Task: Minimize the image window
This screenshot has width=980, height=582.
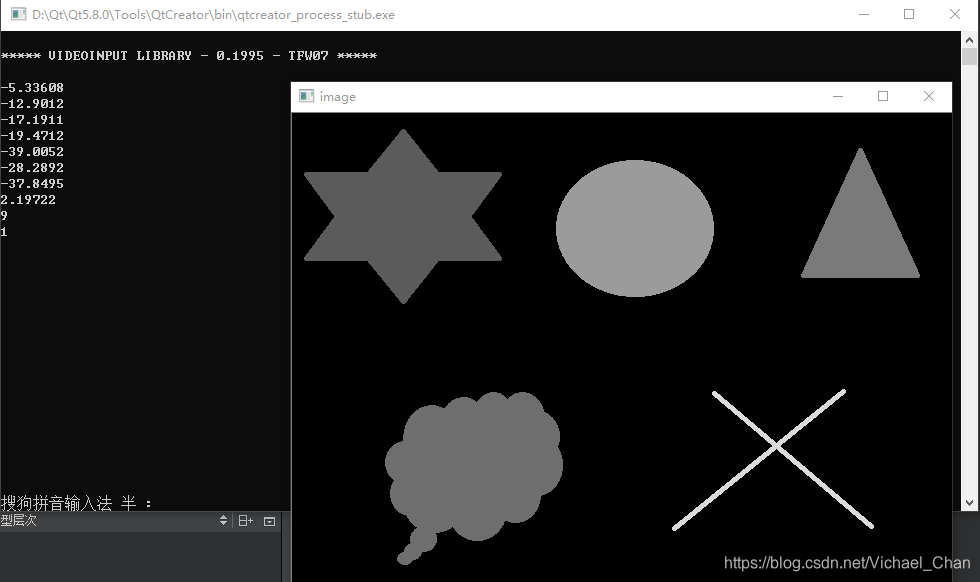Action: [838, 96]
